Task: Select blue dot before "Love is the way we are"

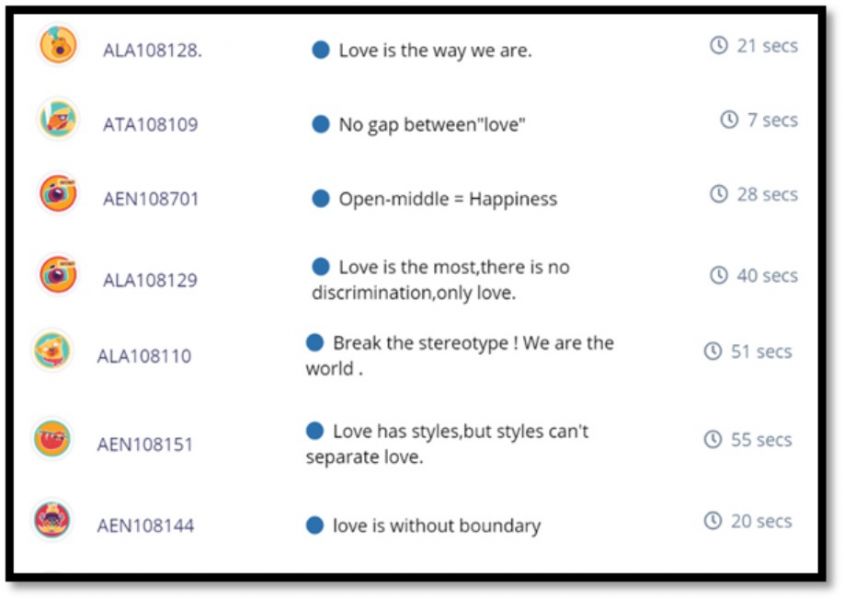Action: [320, 50]
